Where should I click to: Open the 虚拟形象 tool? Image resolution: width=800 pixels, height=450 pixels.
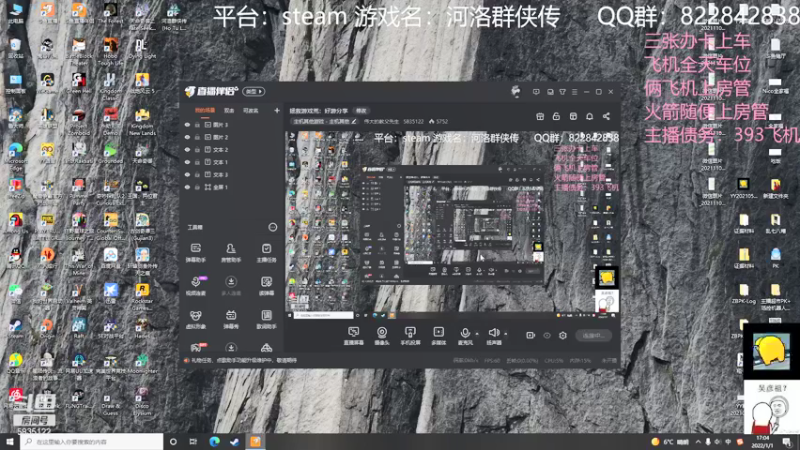coord(195,319)
